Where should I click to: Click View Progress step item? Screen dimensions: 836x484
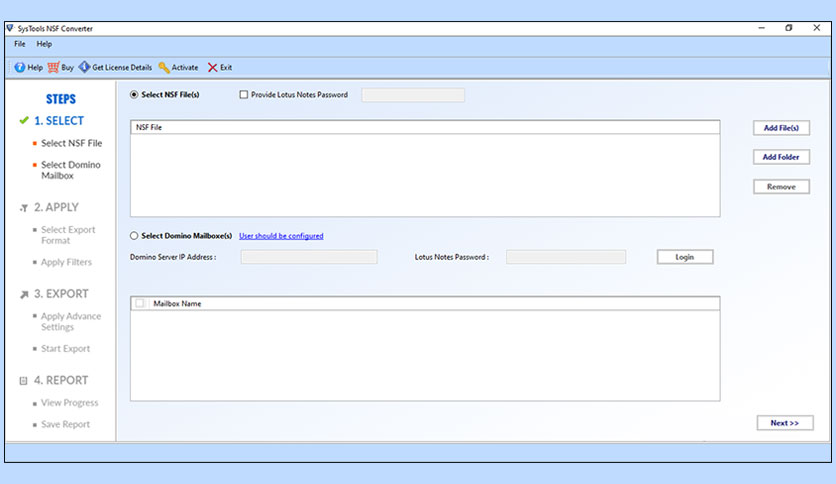point(69,402)
